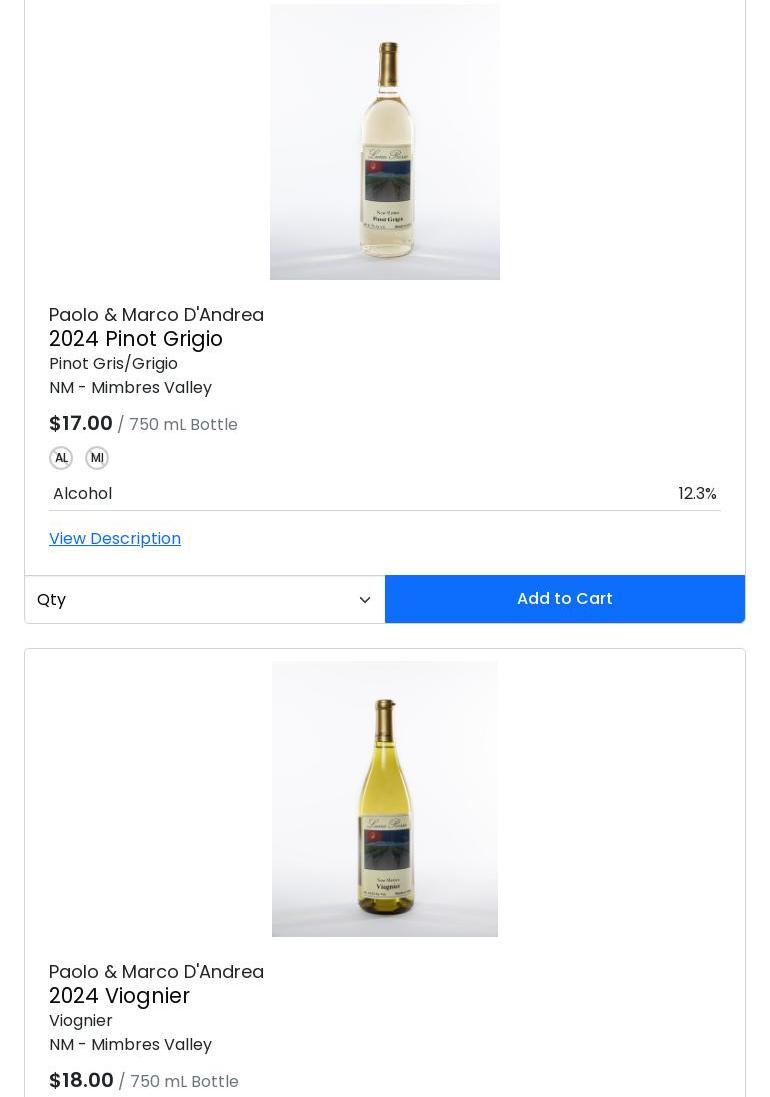Click producer name above 2024 Viognier
Image resolution: width=770 pixels, height=1097 pixels.
point(156,972)
